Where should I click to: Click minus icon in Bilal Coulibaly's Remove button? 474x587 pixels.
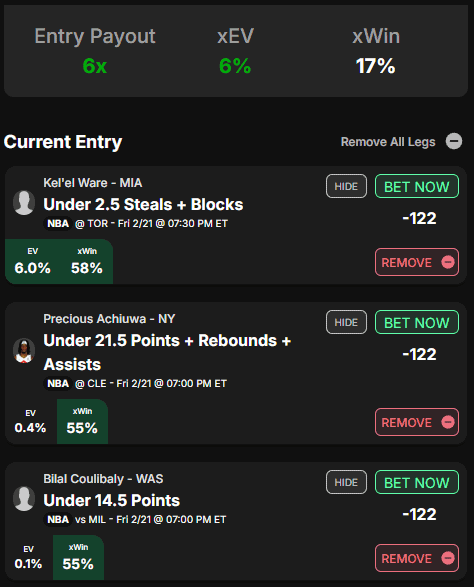(x=448, y=558)
